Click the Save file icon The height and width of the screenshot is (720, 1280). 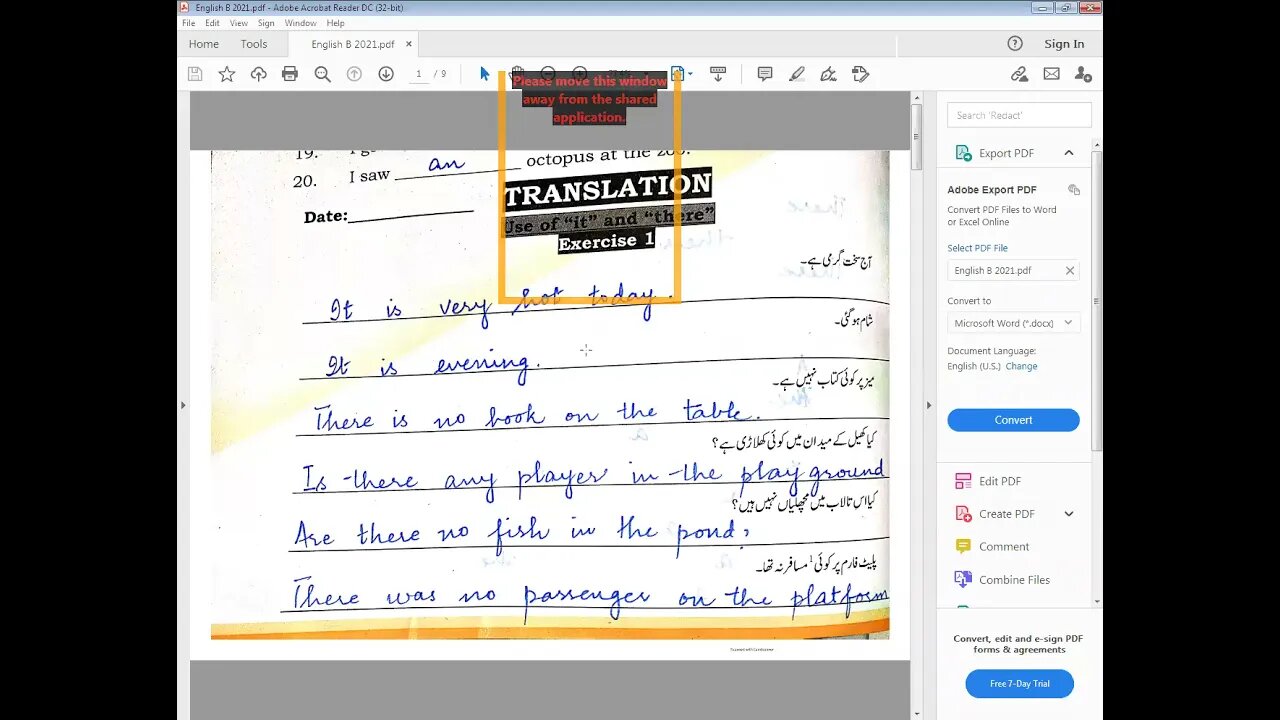[x=195, y=74]
